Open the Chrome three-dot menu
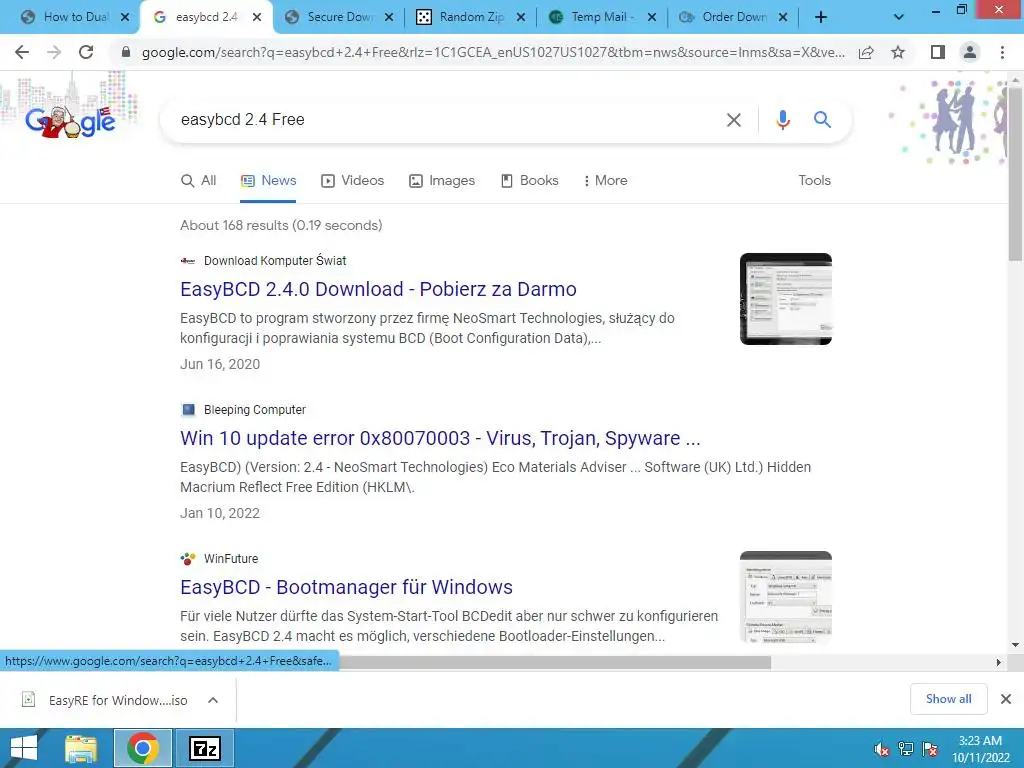Viewport: 1024px width, 768px height. pos(1002,52)
